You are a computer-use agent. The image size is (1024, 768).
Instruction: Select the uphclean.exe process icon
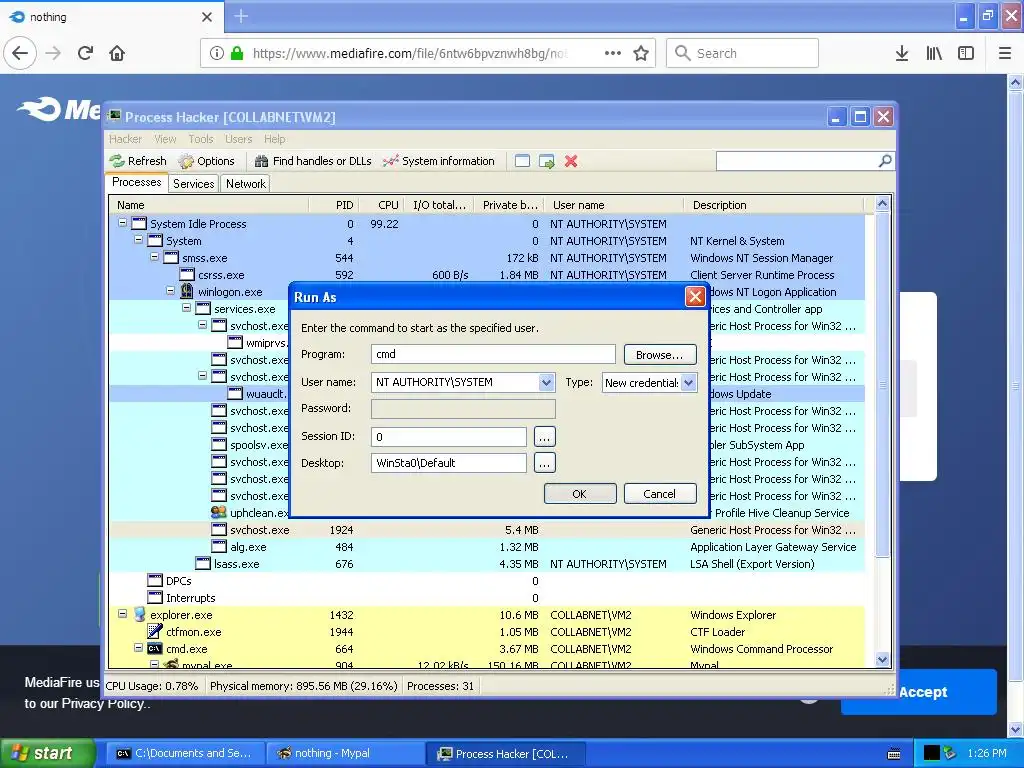pos(219,513)
